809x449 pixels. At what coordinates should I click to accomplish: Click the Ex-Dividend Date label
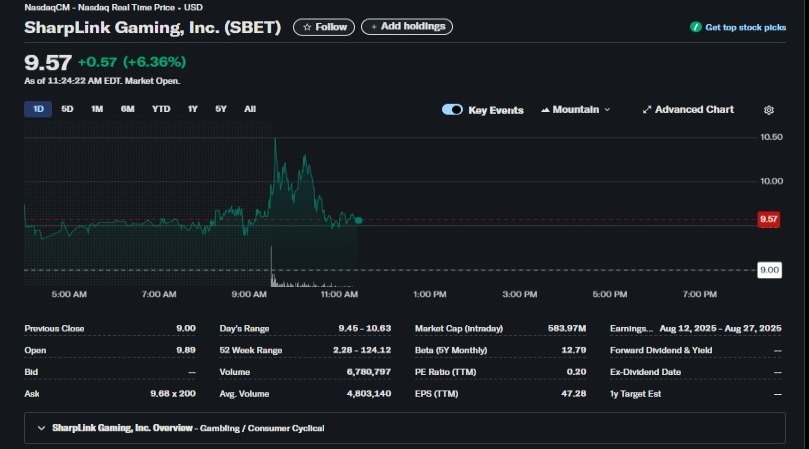click(x=645, y=372)
